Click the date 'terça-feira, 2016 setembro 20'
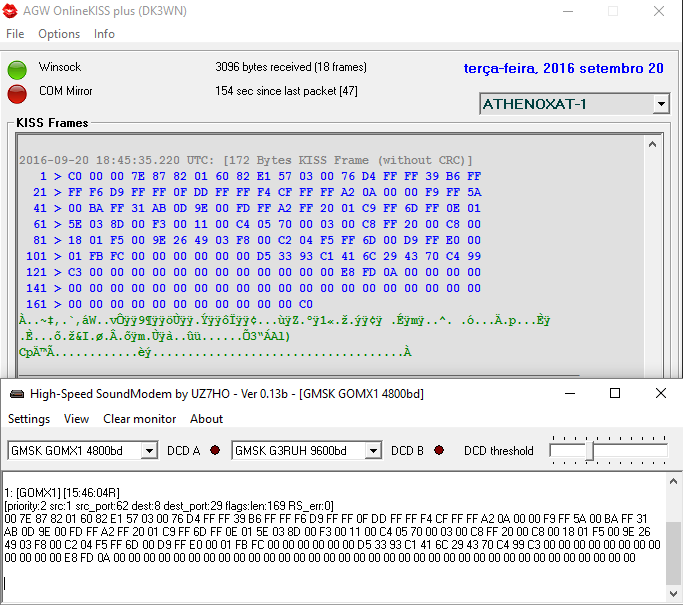 click(563, 68)
